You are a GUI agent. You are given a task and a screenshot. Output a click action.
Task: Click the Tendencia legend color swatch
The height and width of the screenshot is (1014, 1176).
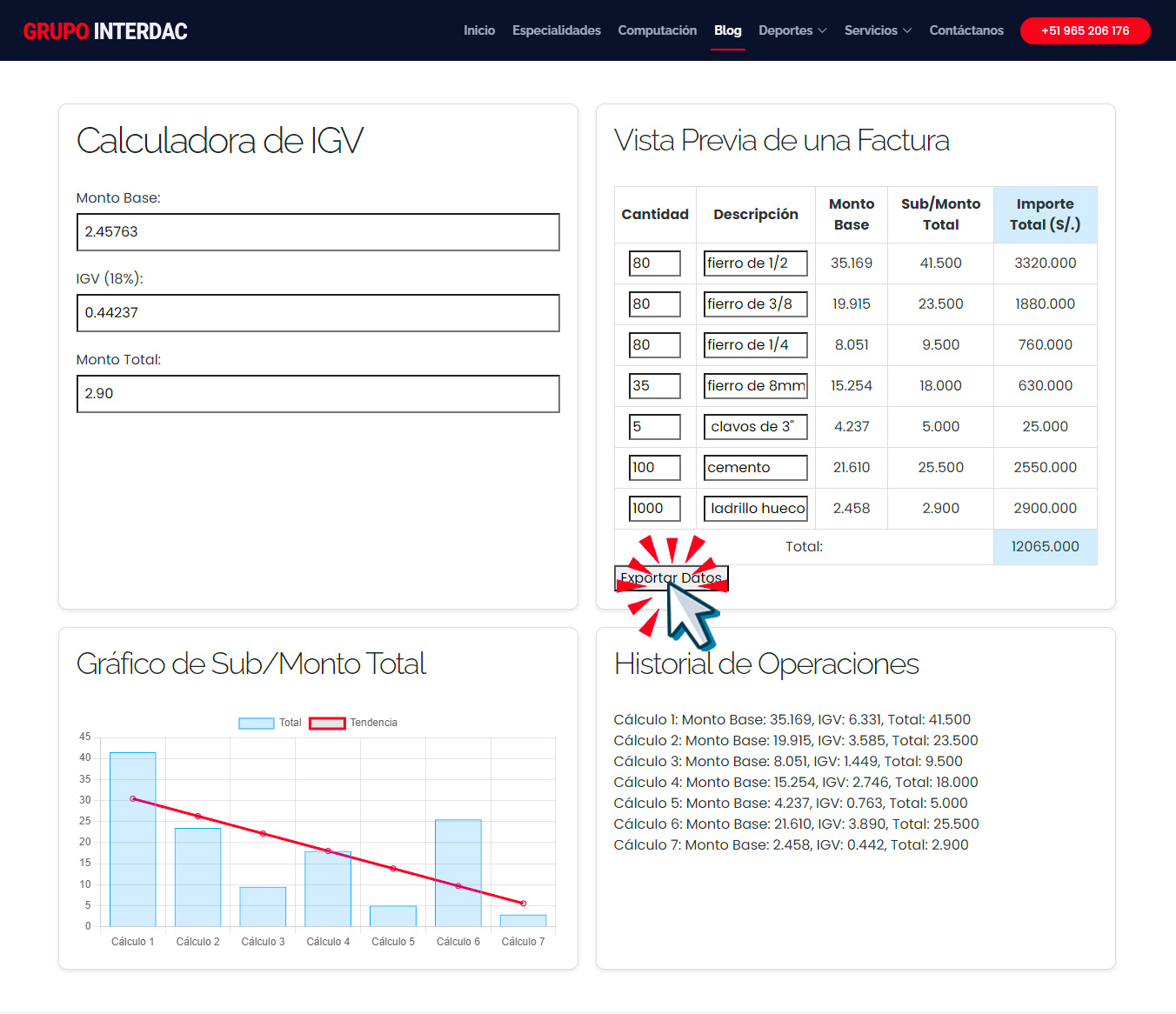click(x=327, y=723)
